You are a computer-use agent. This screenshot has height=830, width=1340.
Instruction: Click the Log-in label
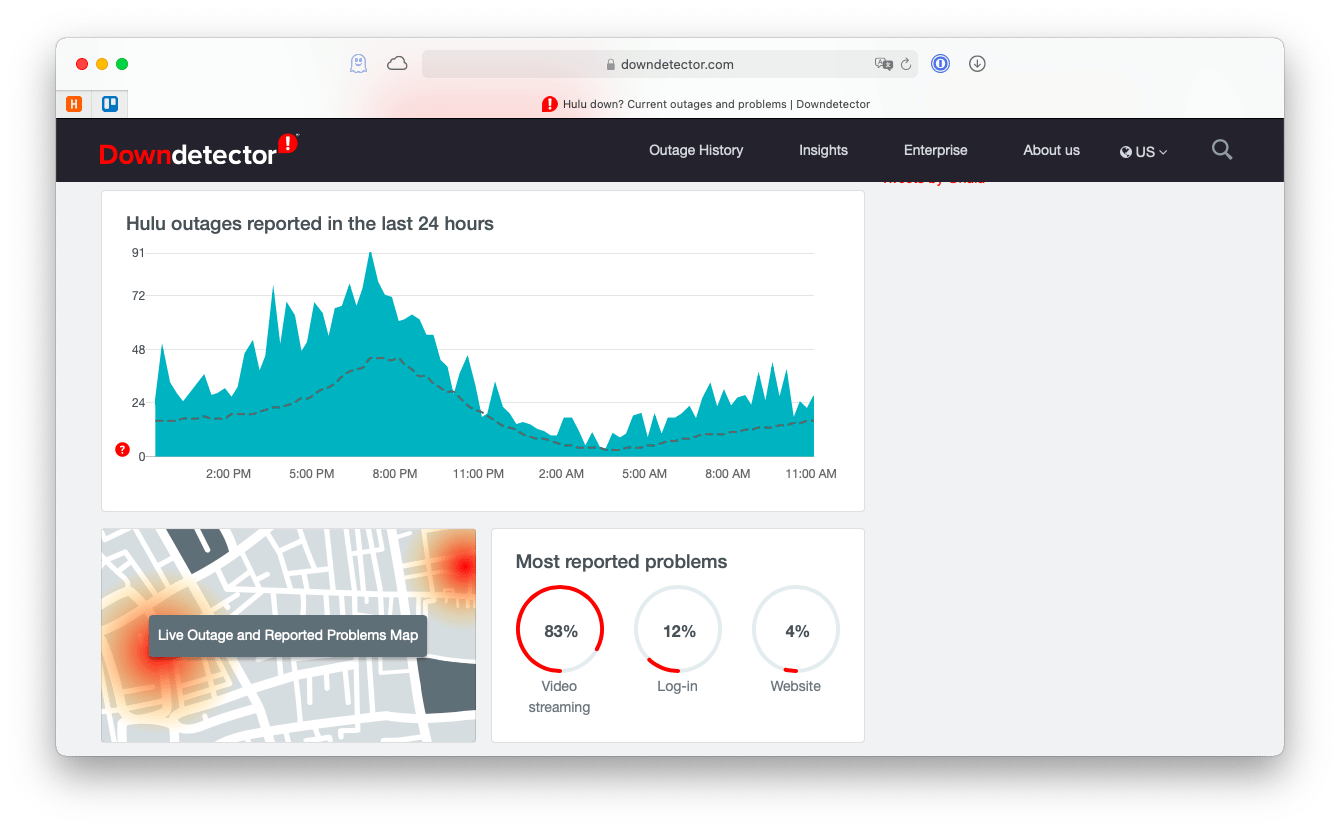(677, 686)
